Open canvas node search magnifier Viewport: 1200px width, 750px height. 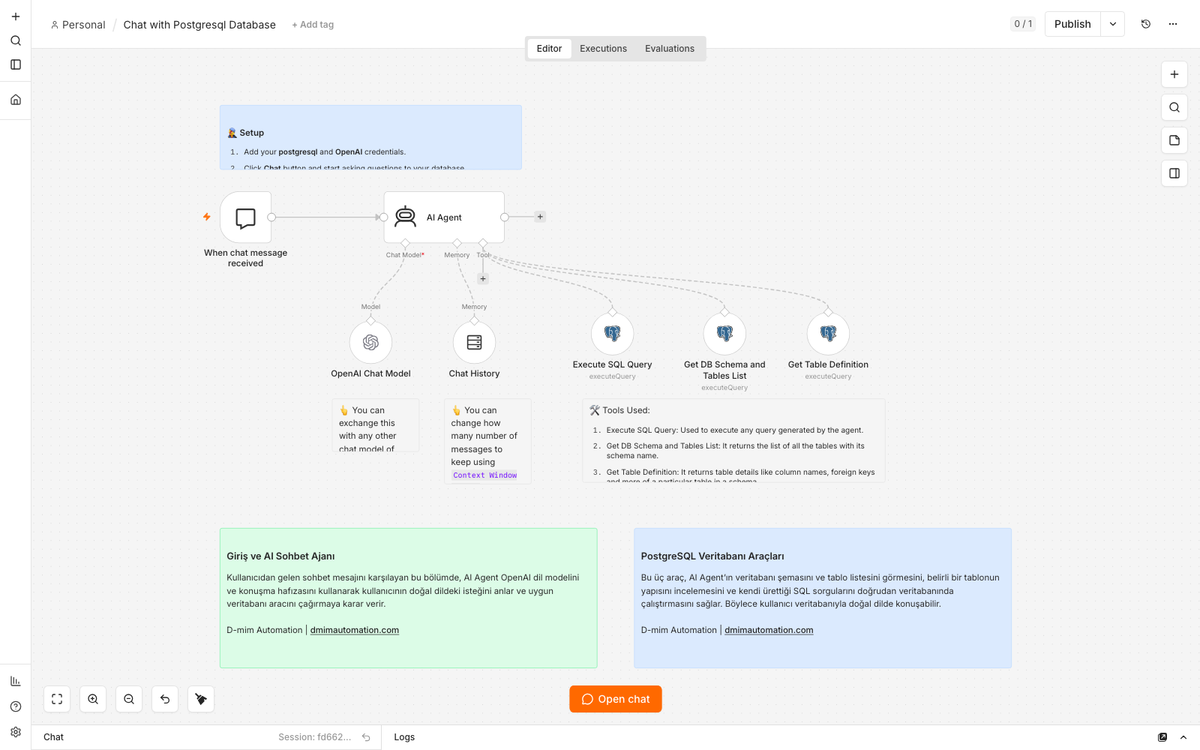point(1174,108)
